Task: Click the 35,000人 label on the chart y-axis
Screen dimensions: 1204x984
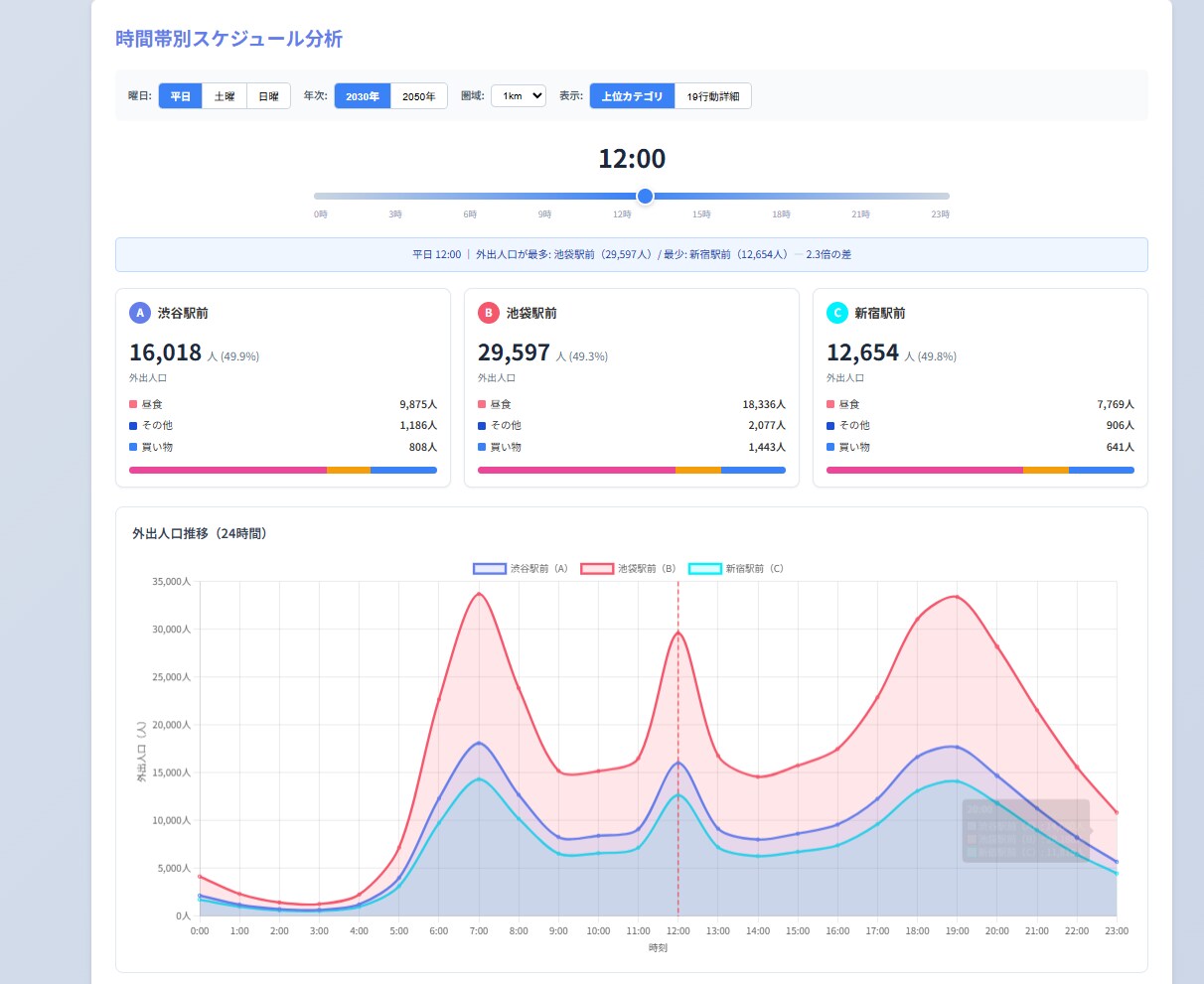Action: coord(171,582)
